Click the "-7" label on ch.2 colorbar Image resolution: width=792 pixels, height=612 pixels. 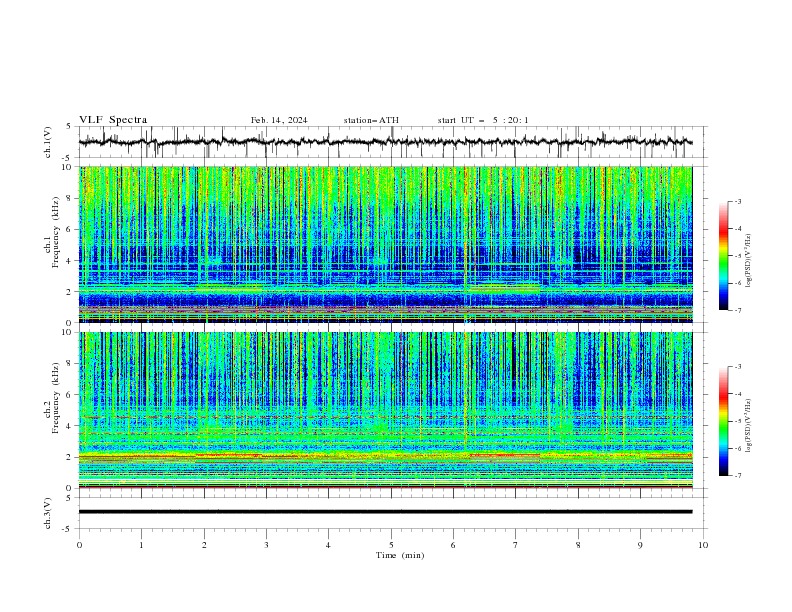(738, 476)
